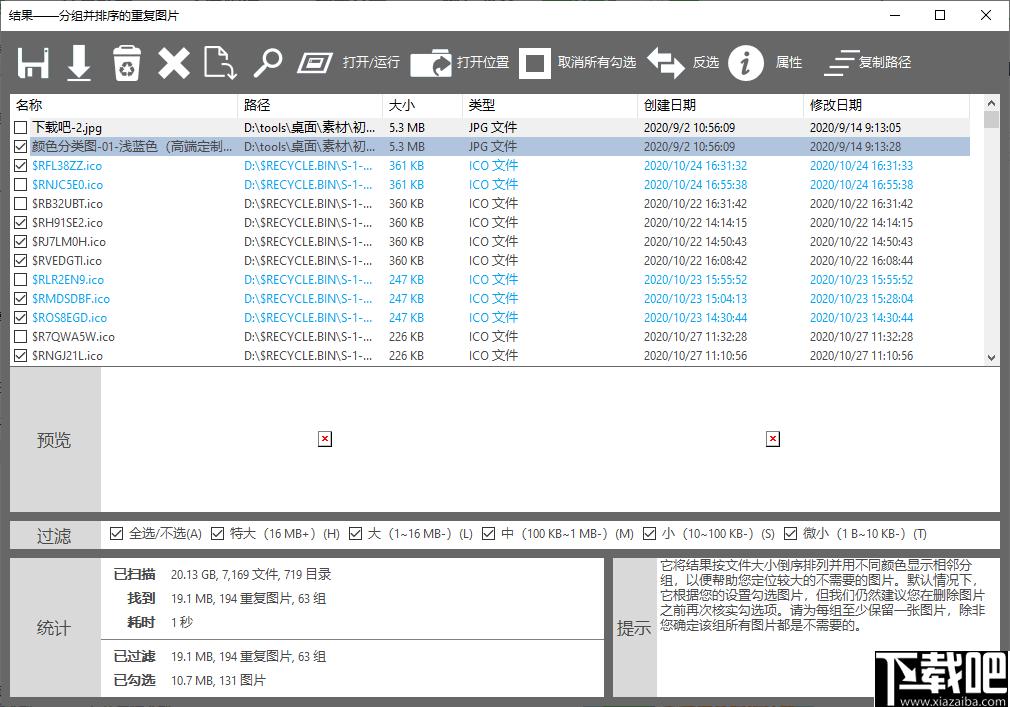This screenshot has height=707, width=1010.
Task: Click the X remove toolbar icon
Action: [174, 63]
